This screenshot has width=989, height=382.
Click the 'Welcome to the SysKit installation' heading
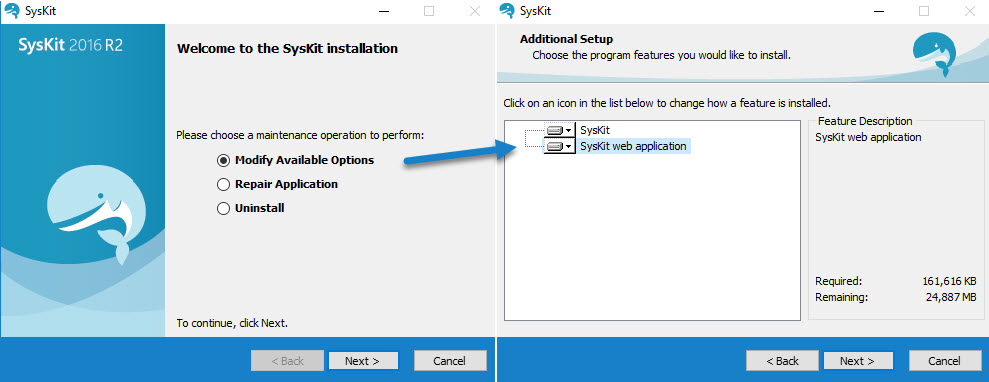click(288, 48)
